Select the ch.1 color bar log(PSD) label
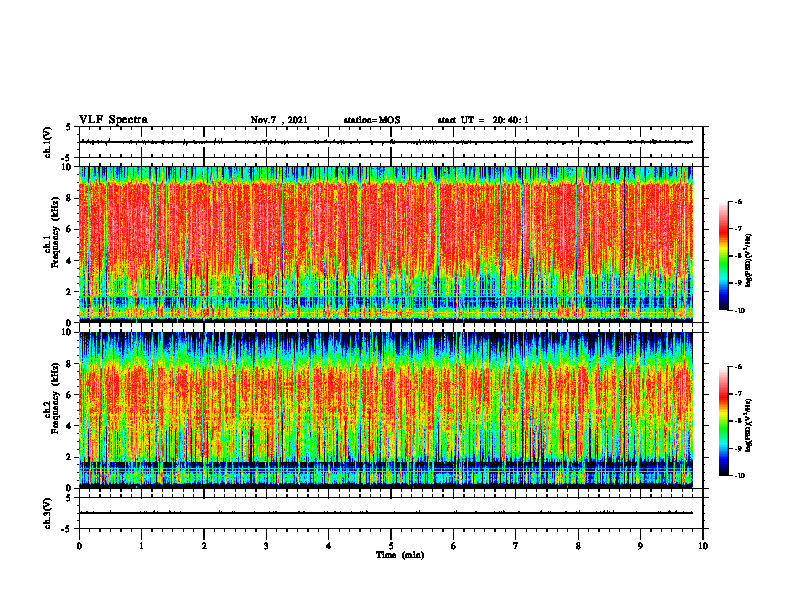This screenshot has height=612, width=792. [749, 261]
